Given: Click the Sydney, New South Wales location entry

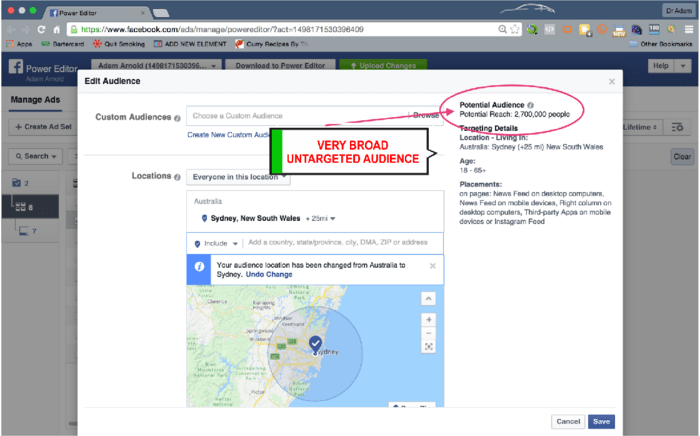Looking at the screenshot, I should tap(255, 218).
